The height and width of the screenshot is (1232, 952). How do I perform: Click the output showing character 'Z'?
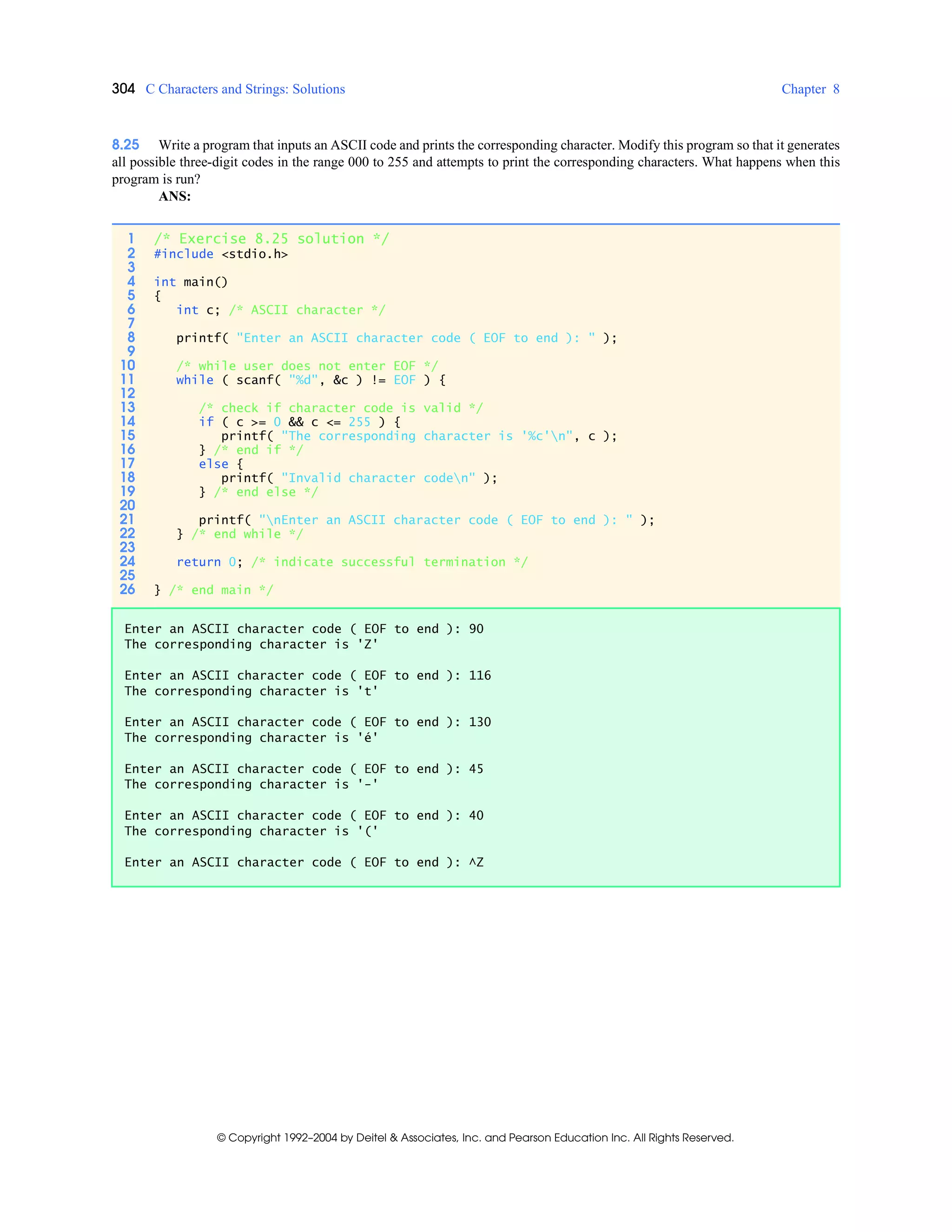pyautogui.click(x=251, y=644)
